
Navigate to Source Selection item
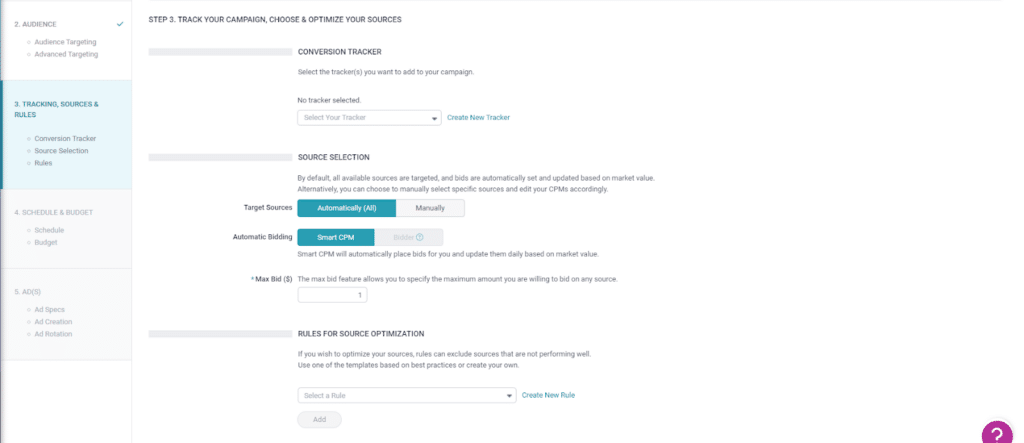point(61,150)
